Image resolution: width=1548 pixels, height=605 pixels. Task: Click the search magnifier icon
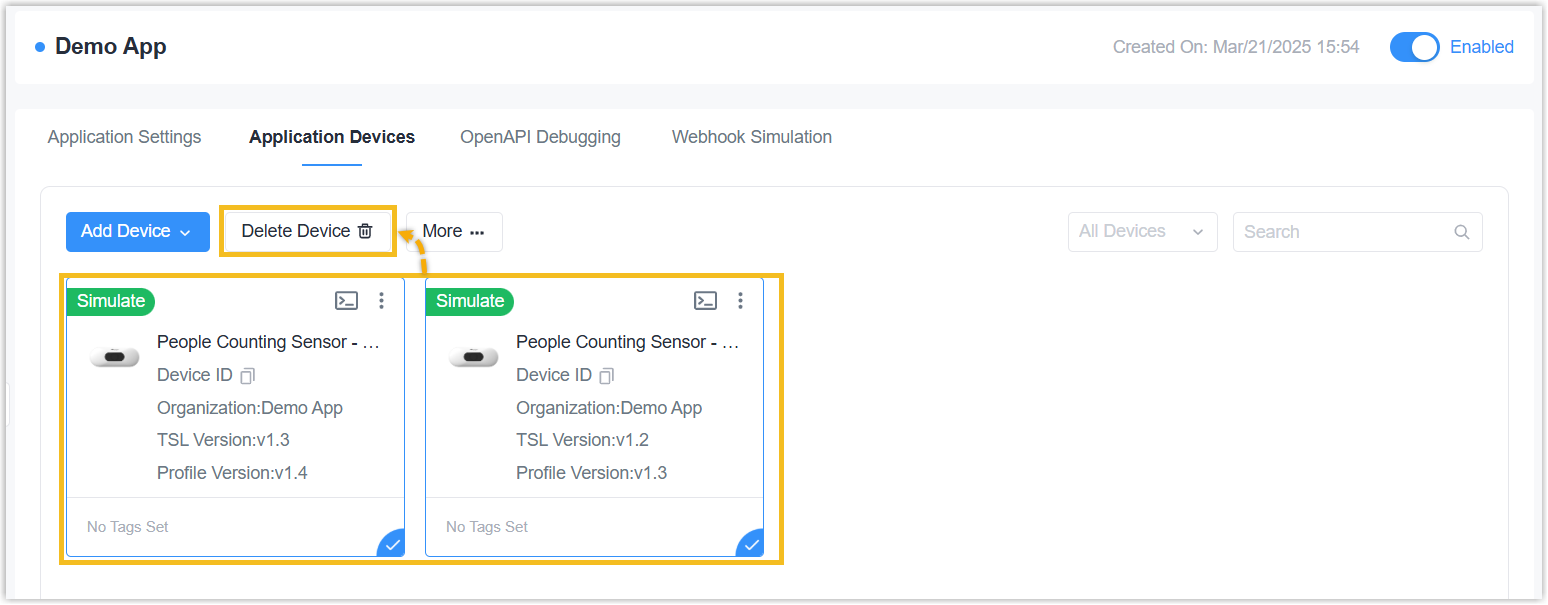(x=1461, y=232)
